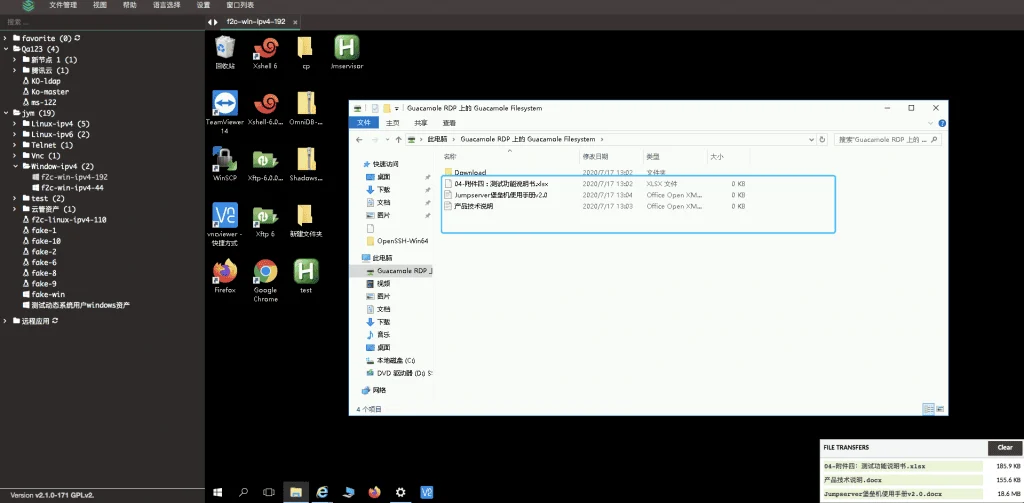Close the f2c-win-ipv4-192 session tab

click(295, 22)
